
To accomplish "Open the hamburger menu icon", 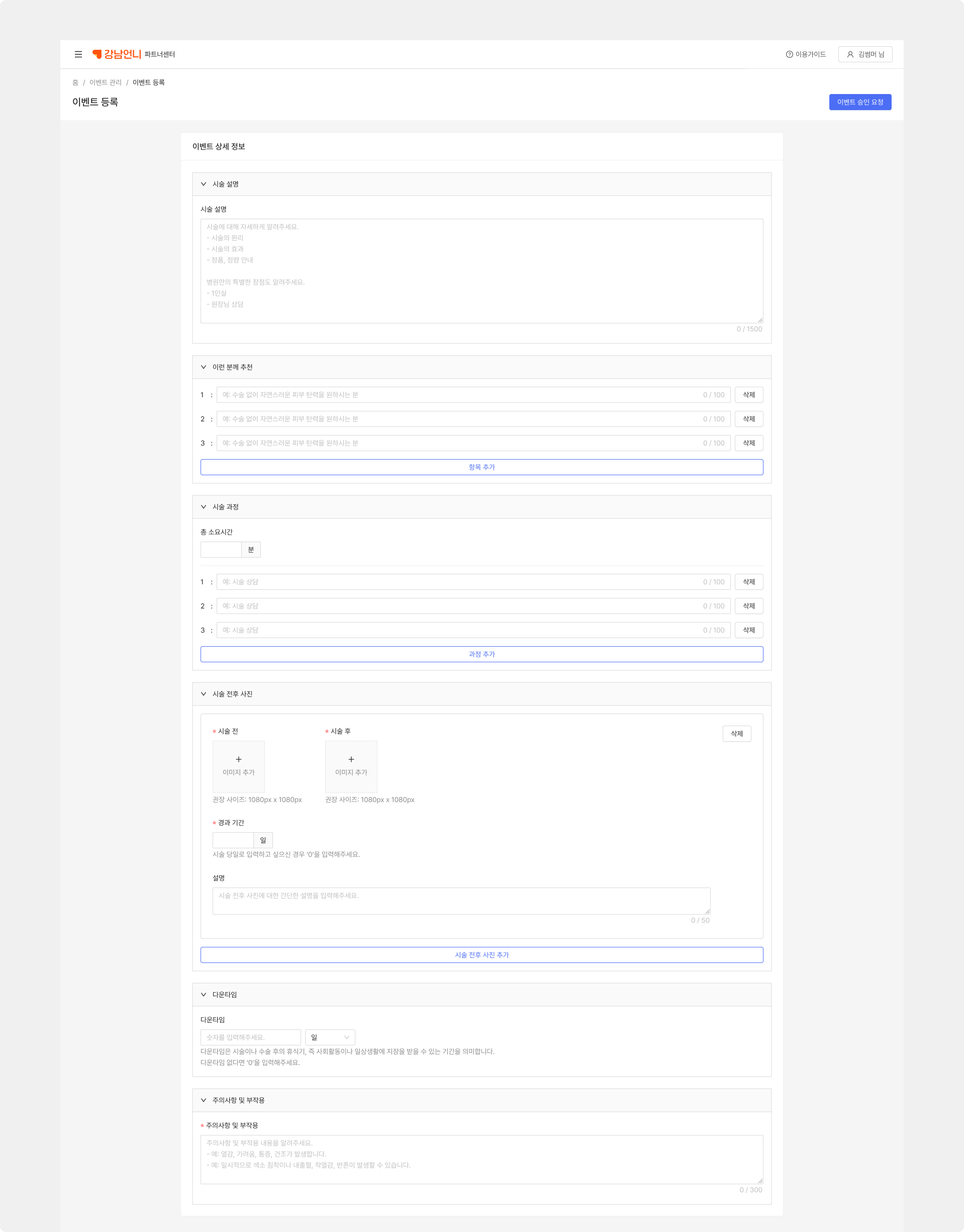I will click(78, 54).
